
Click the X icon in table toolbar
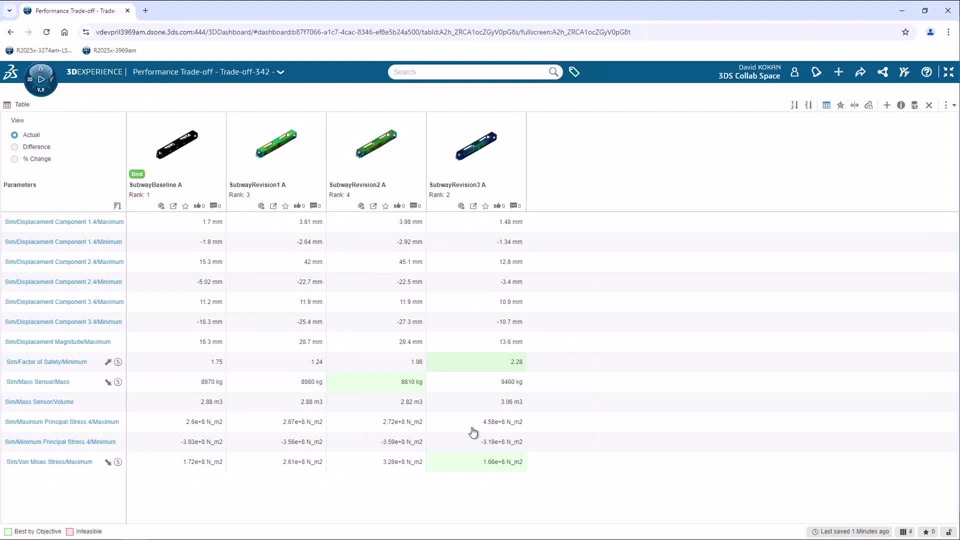(929, 105)
